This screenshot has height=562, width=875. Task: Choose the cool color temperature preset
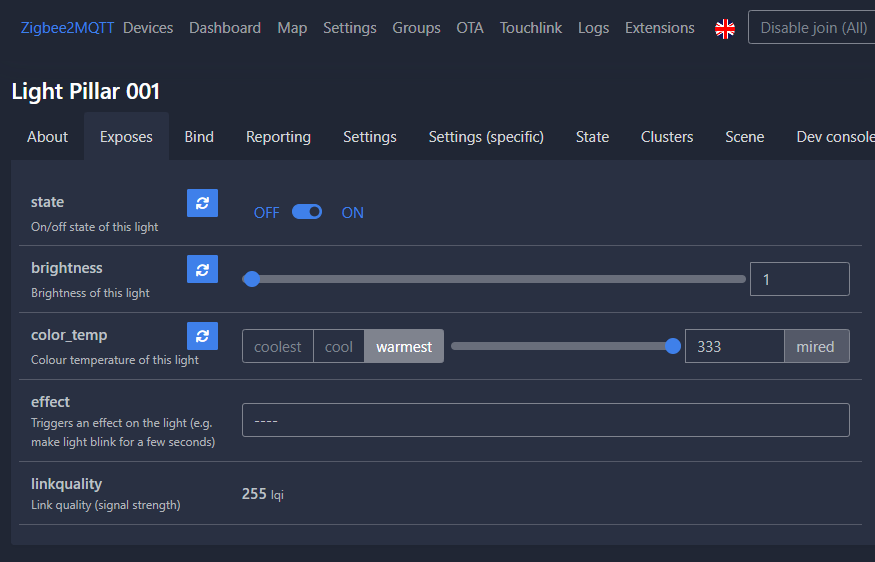339,347
